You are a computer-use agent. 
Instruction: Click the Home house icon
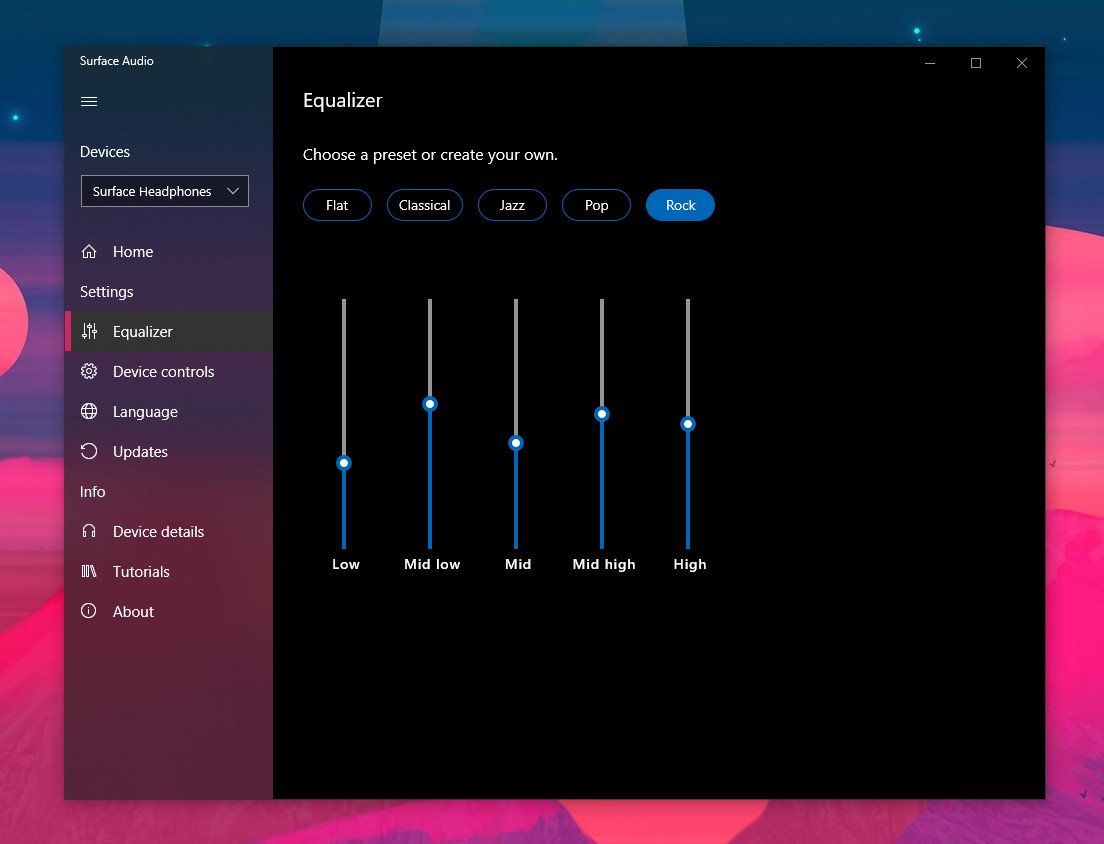[89, 251]
